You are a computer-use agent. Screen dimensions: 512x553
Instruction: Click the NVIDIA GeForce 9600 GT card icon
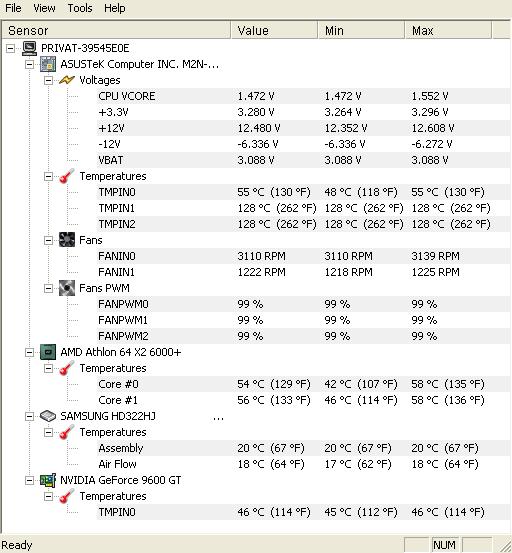(x=48, y=480)
